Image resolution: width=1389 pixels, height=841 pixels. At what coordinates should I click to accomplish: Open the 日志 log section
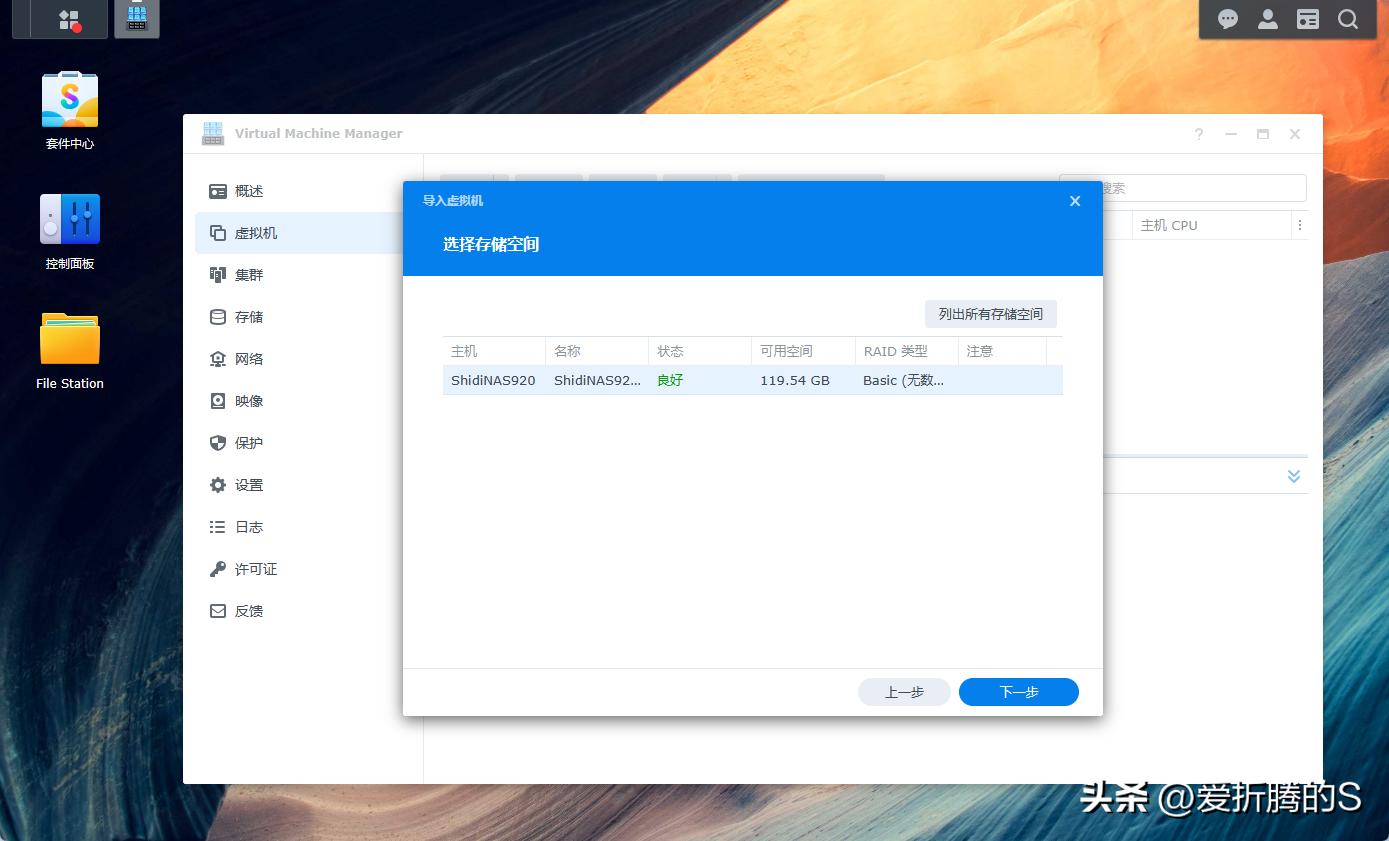coord(248,526)
